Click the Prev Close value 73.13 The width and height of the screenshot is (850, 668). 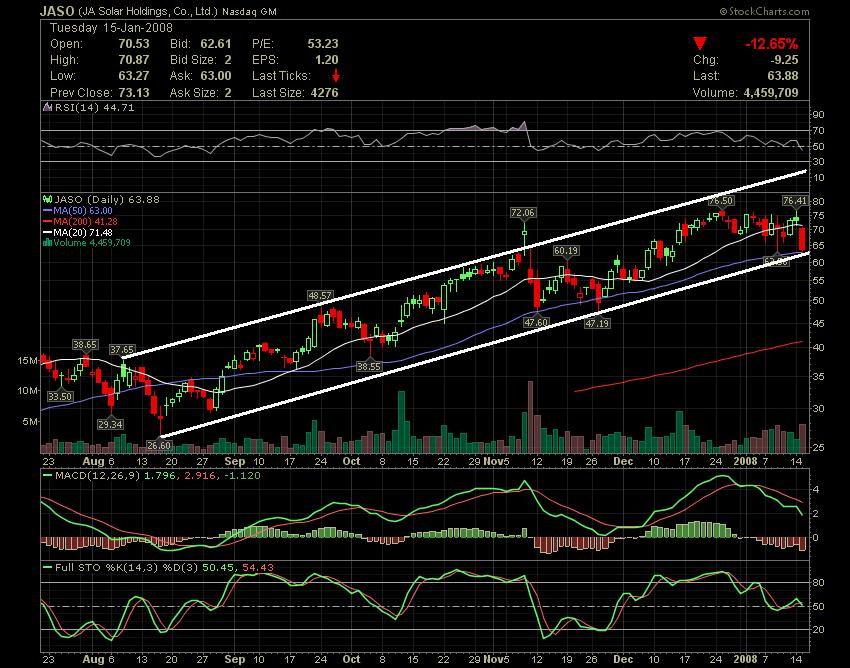(x=133, y=92)
